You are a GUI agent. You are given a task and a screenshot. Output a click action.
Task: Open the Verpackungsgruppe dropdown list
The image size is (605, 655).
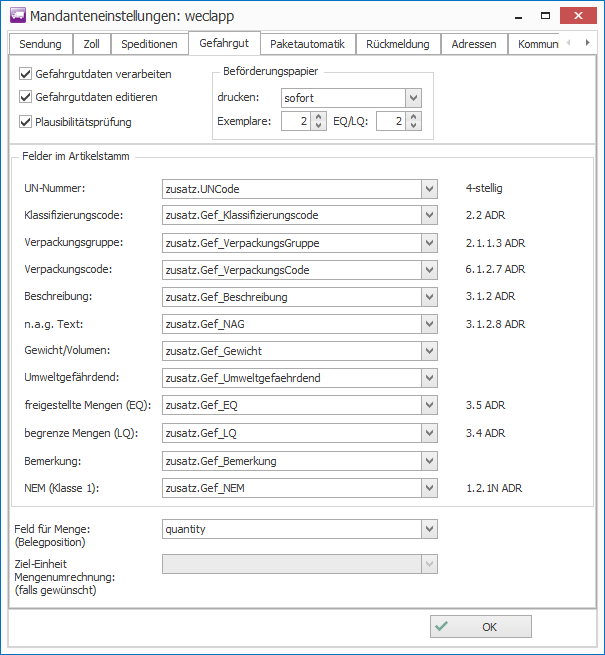pos(429,243)
